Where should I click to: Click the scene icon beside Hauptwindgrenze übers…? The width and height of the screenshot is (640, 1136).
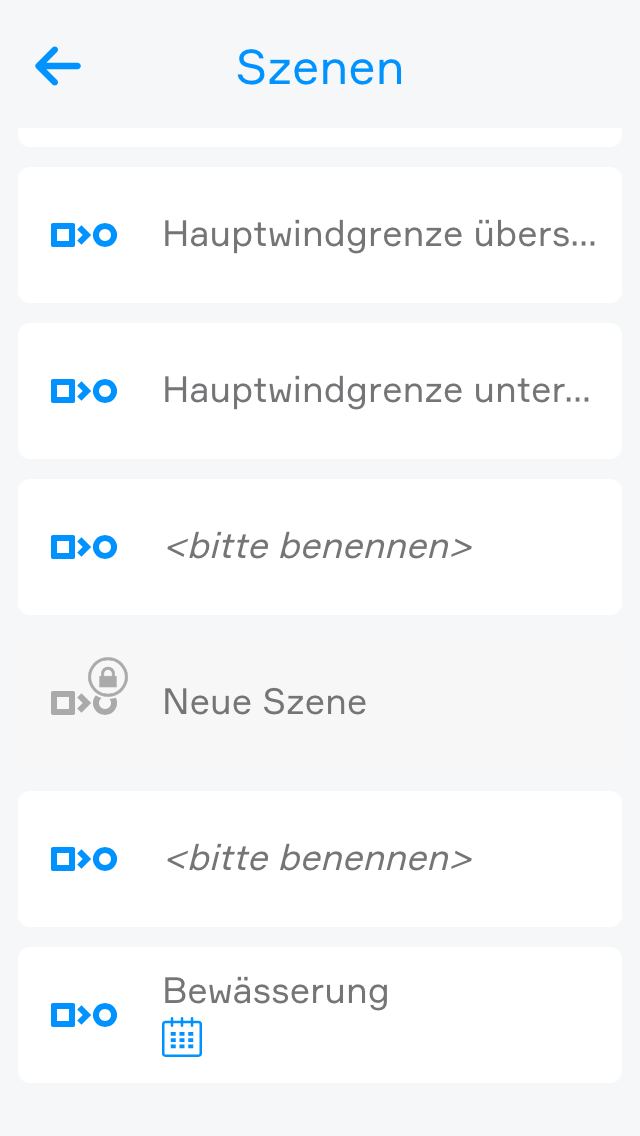[x=84, y=235]
